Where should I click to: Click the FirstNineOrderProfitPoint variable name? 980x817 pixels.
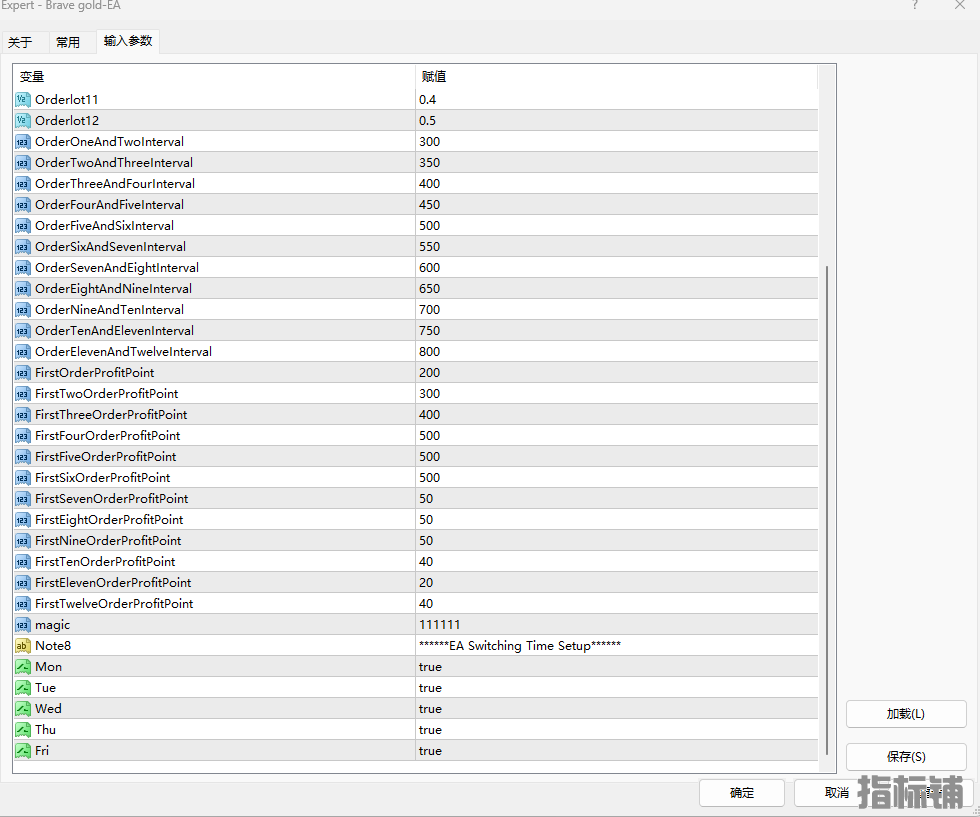[x=108, y=541]
